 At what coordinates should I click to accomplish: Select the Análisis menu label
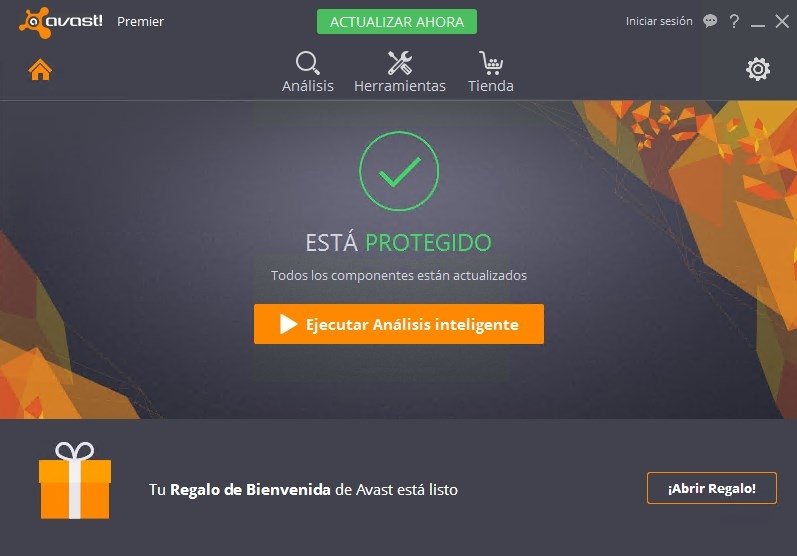point(308,86)
